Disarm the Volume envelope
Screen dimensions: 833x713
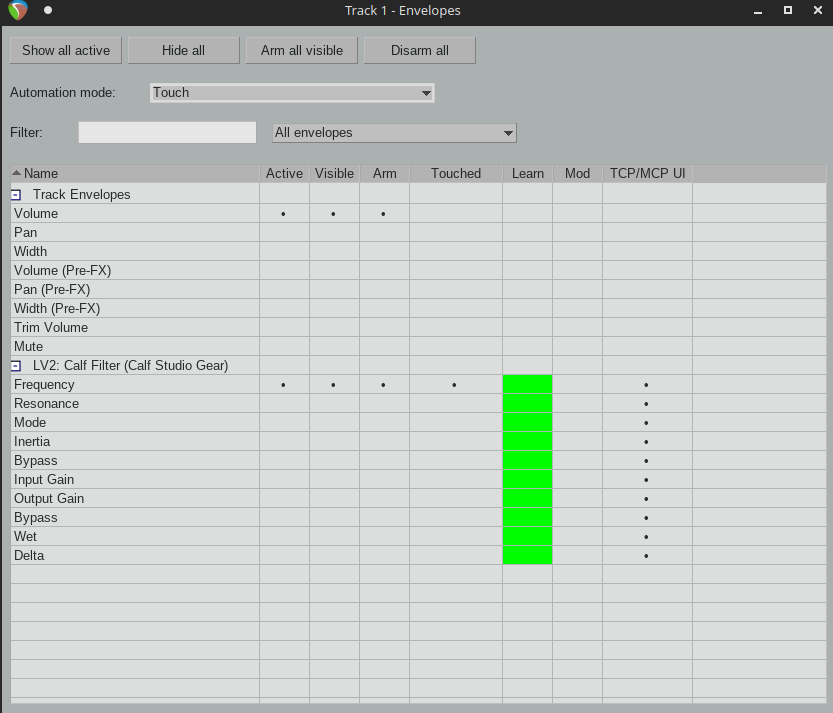click(383, 214)
